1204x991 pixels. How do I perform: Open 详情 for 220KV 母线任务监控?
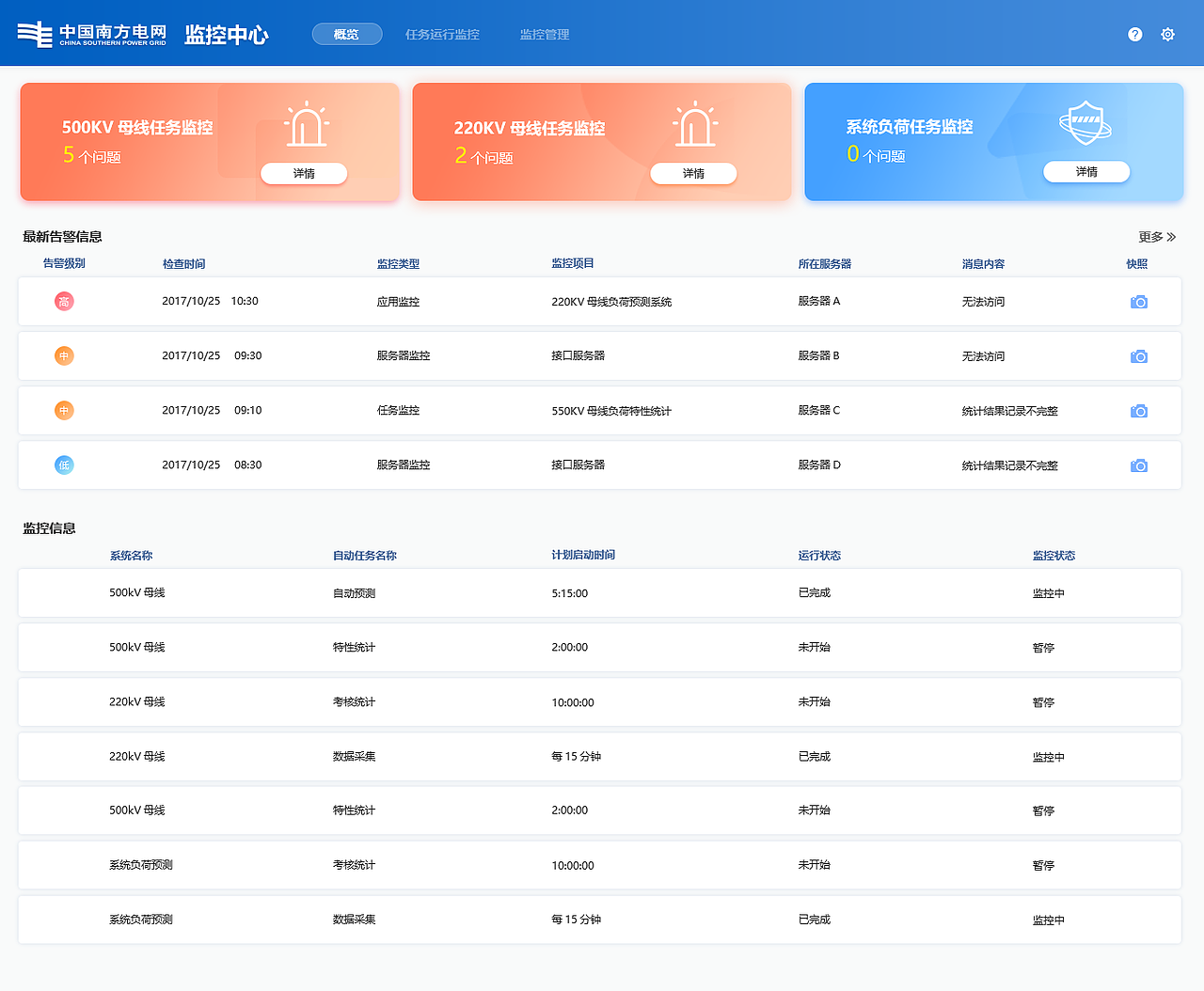tap(693, 173)
